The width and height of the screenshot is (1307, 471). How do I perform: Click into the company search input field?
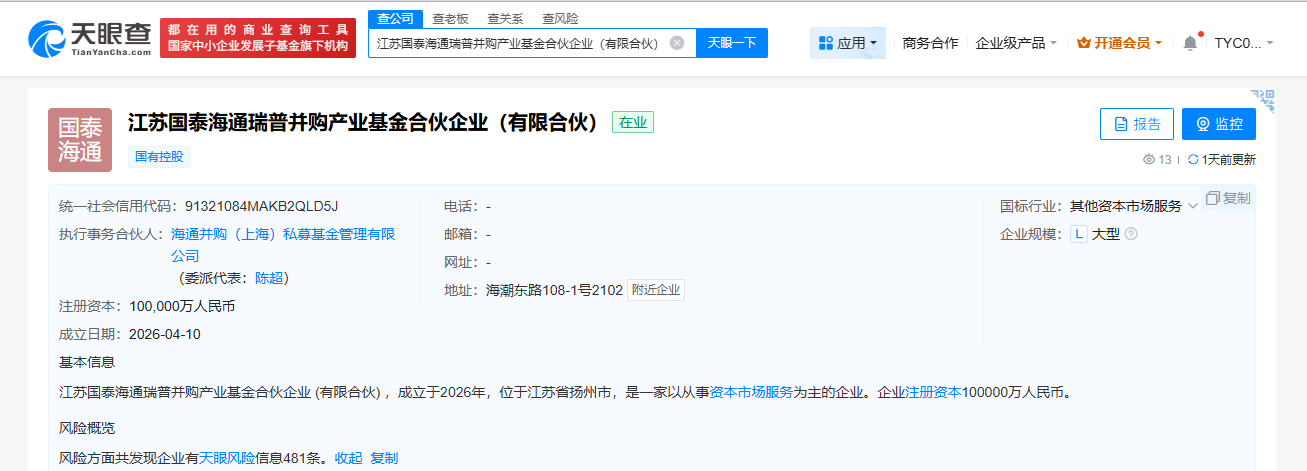(515, 43)
